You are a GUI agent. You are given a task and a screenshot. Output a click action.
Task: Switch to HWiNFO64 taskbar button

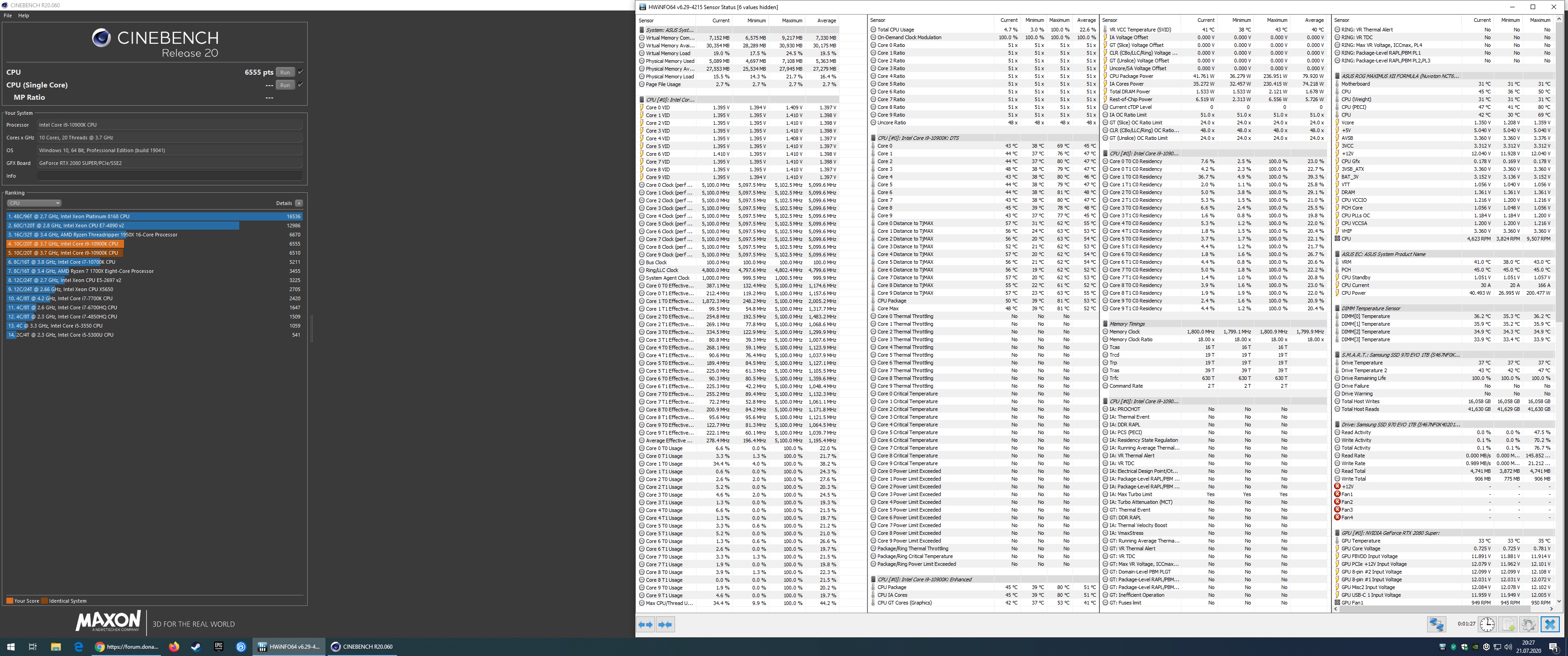289,646
